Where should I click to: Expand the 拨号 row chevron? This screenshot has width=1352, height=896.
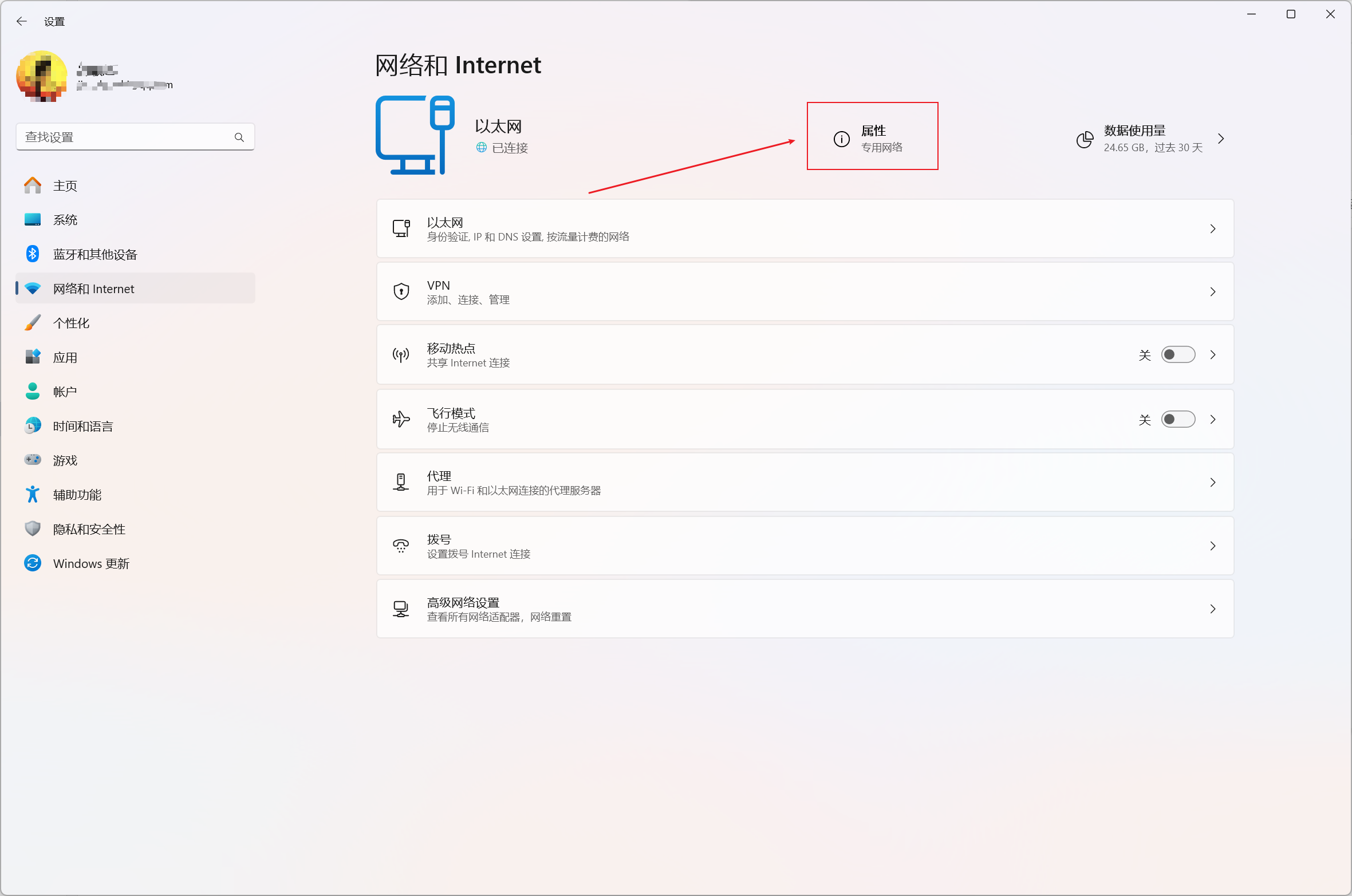[x=1213, y=546]
